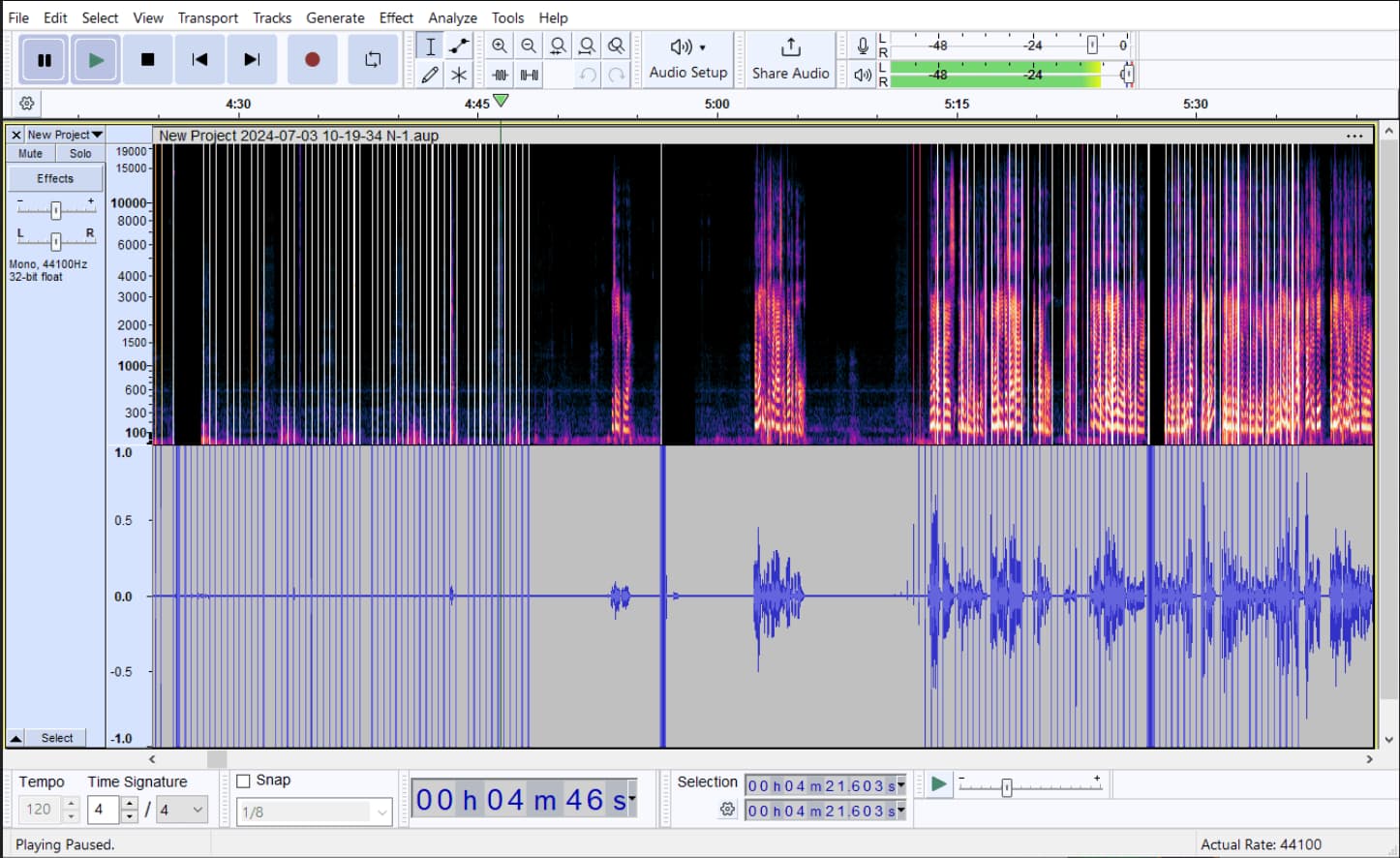
Task: Close the track with the X button
Action: coord(16,135)
